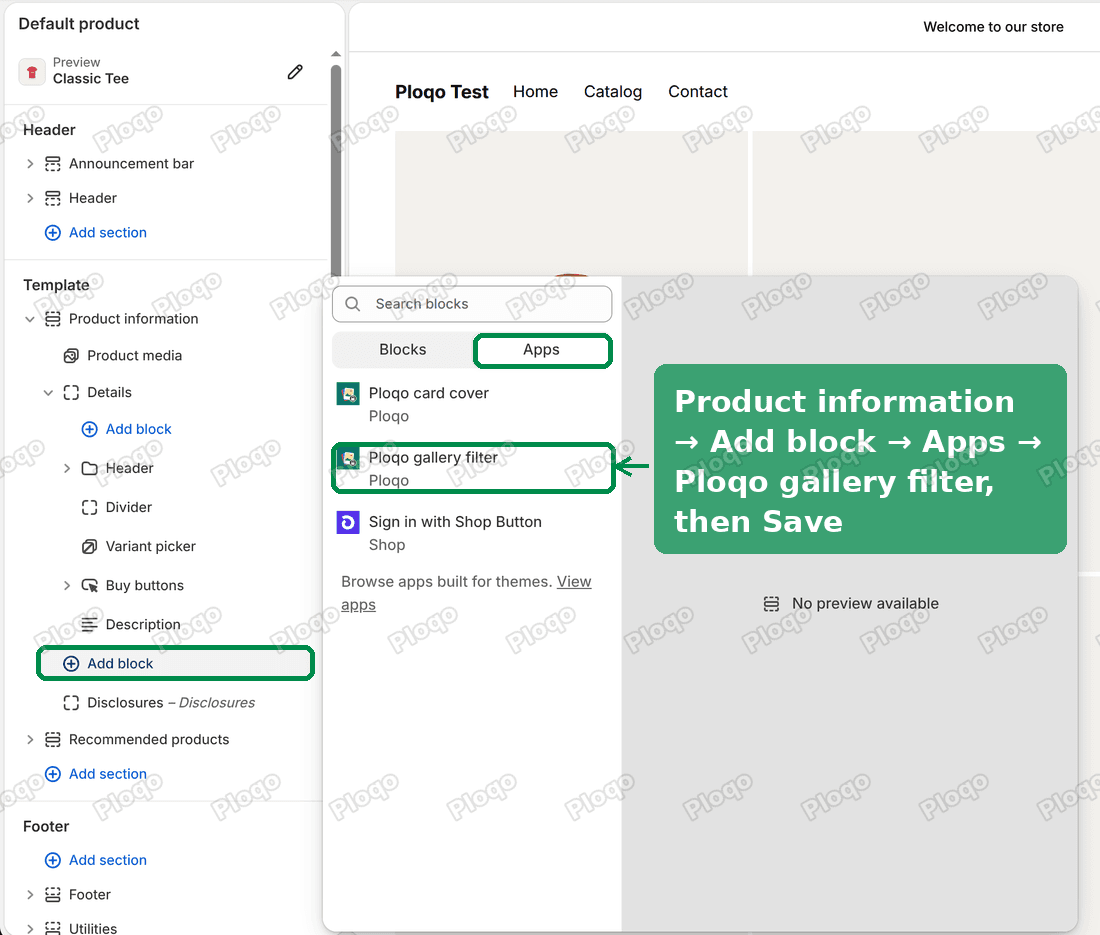Image resolution: width=1100 pixels, height=935 pixels.
Task: Click the plus icon of Template's Add section
Action: (x=53, y=774)
